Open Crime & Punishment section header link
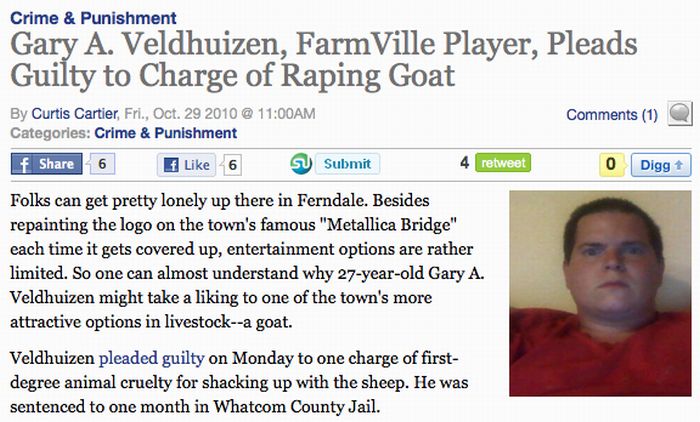The height and width of the screenshot is (422, 700). click(93, 18)
